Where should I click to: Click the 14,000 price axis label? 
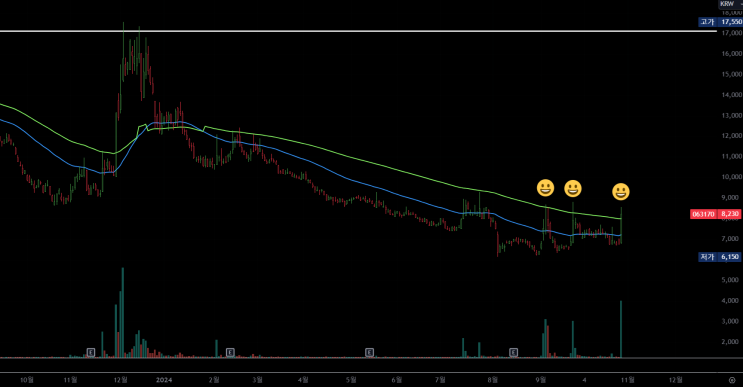tap(732, 95)
